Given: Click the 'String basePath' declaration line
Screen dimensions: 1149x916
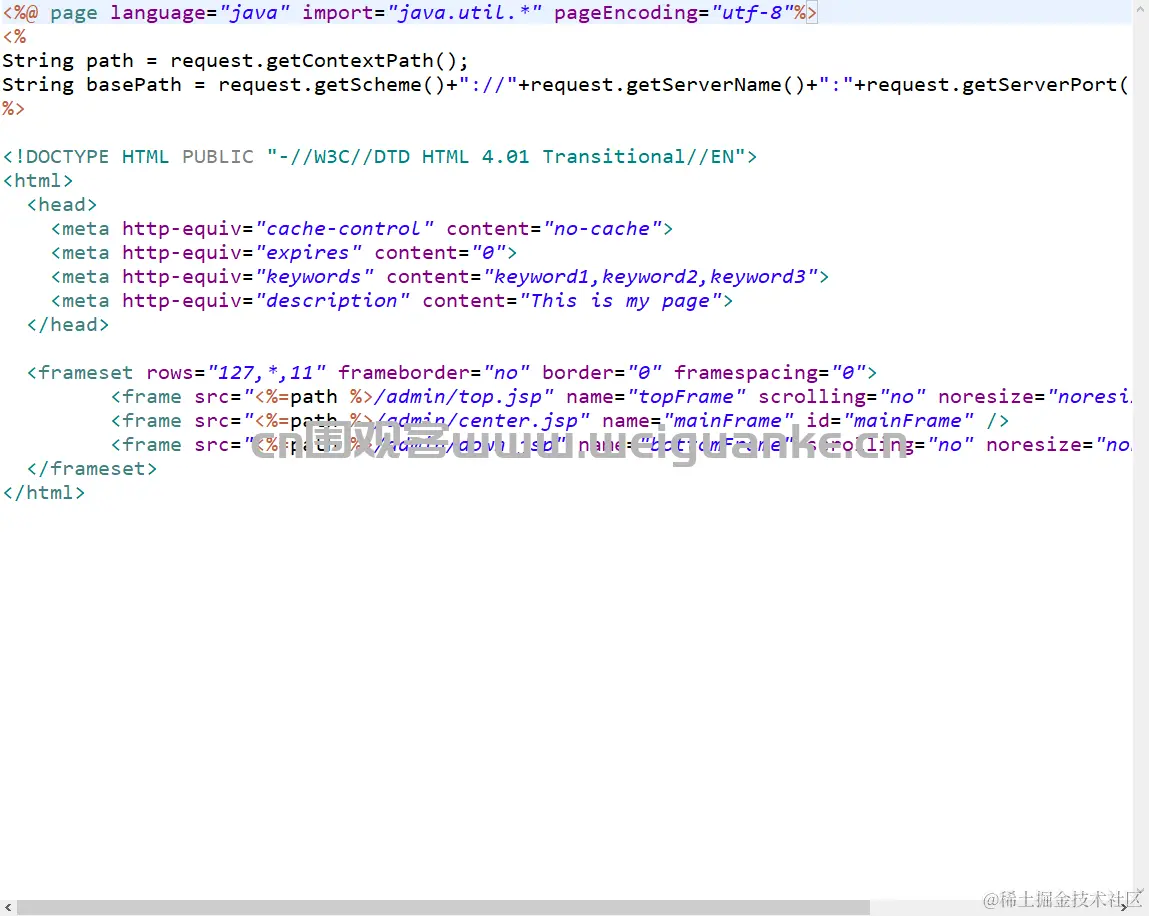Looking at the screenshot, I should pos(565,85).
